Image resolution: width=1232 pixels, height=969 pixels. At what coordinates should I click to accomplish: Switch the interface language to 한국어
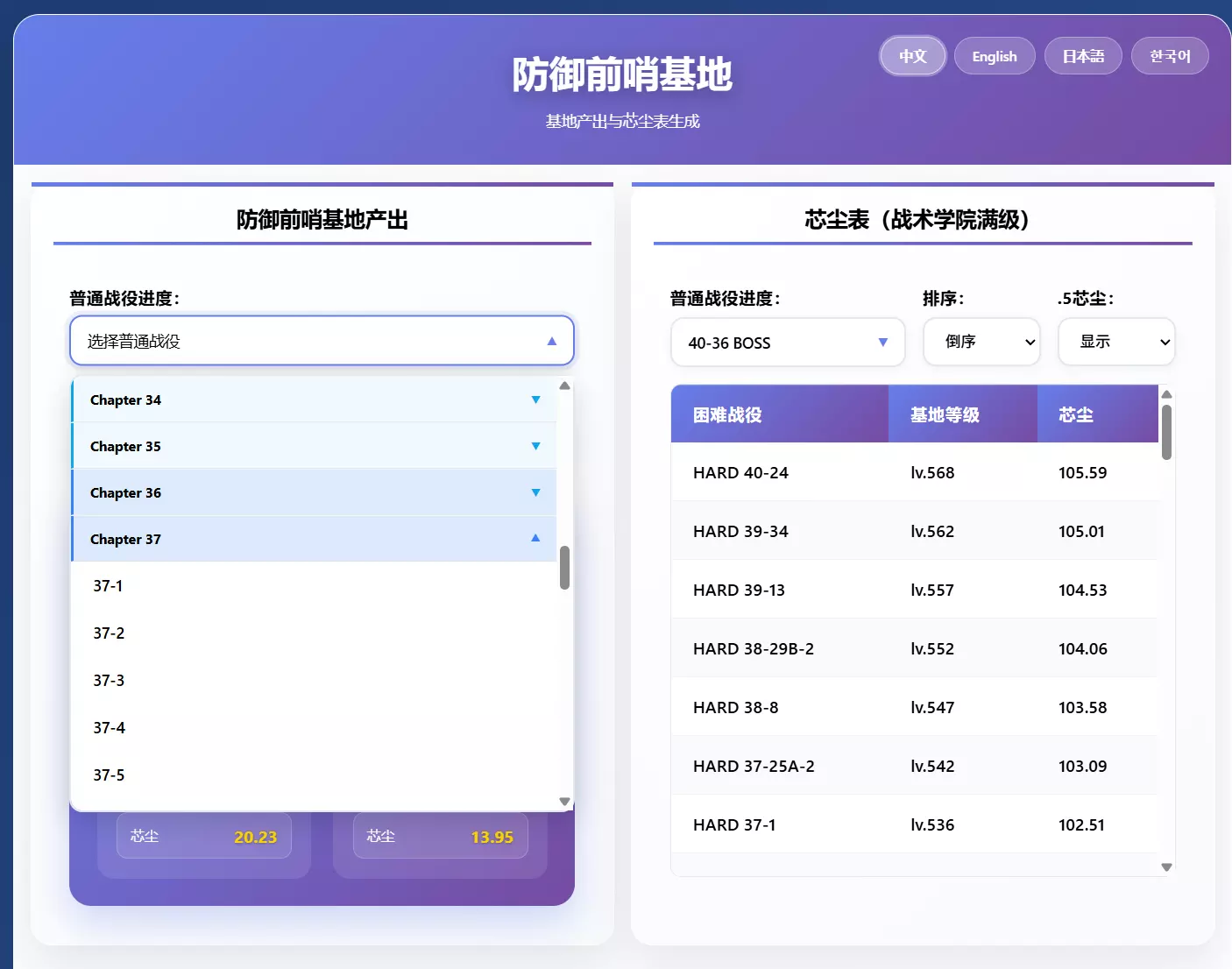(1170, 55)
